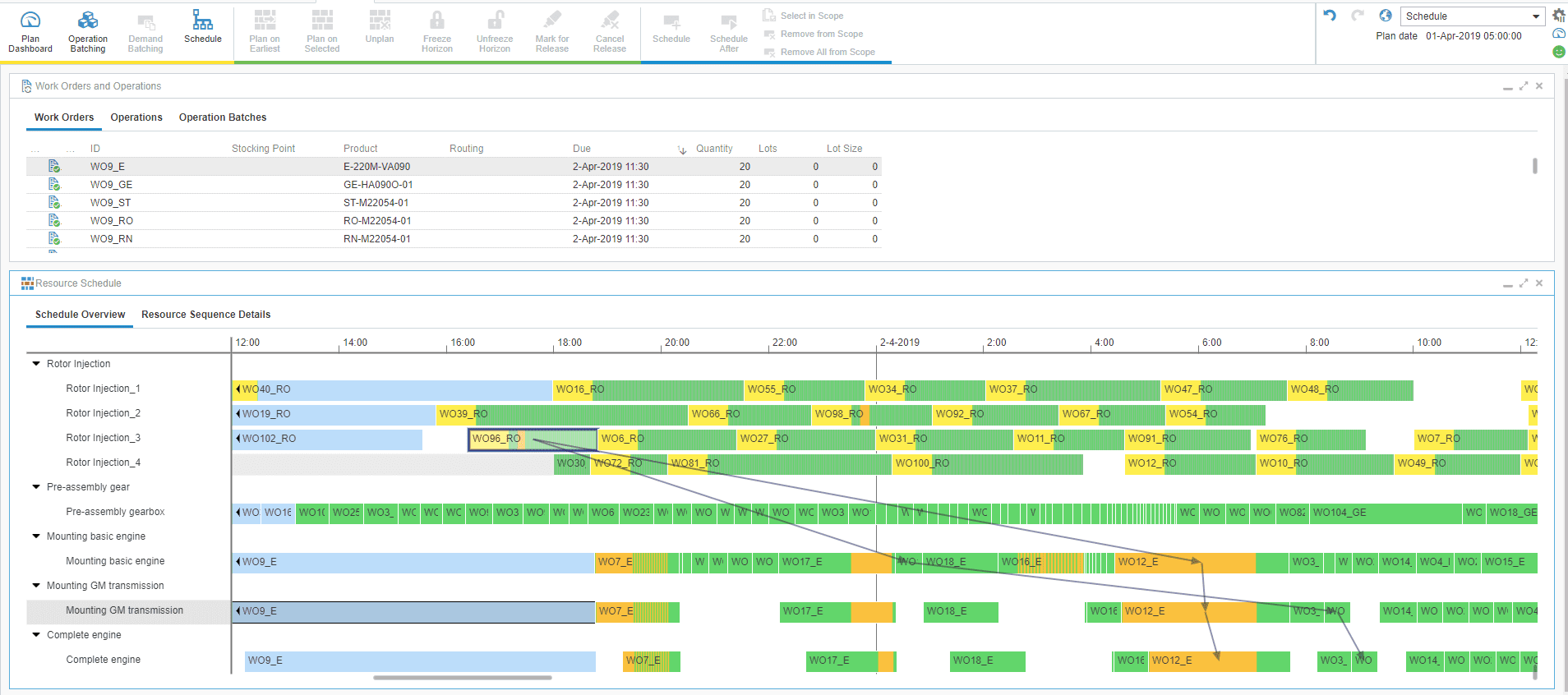Viewport: 1568px width, 695px height.
Task: Open the gear settings icon at top right
Action: [x=1558, y=16]
